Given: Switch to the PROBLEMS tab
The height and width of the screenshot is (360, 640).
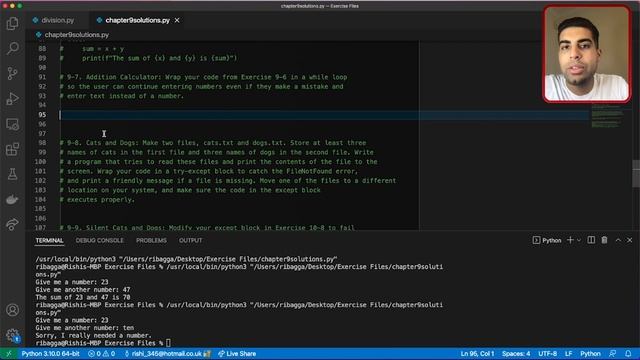Looking at the screenshot, I should (151, 240).
